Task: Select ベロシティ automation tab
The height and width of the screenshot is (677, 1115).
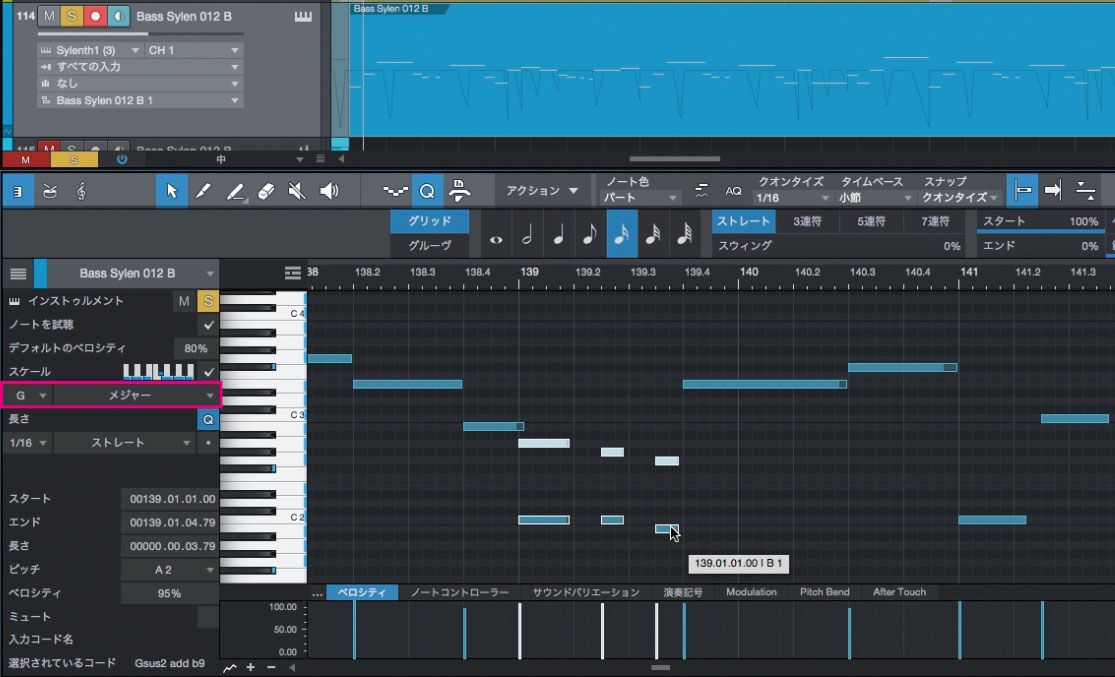Action: pos(361,592)
